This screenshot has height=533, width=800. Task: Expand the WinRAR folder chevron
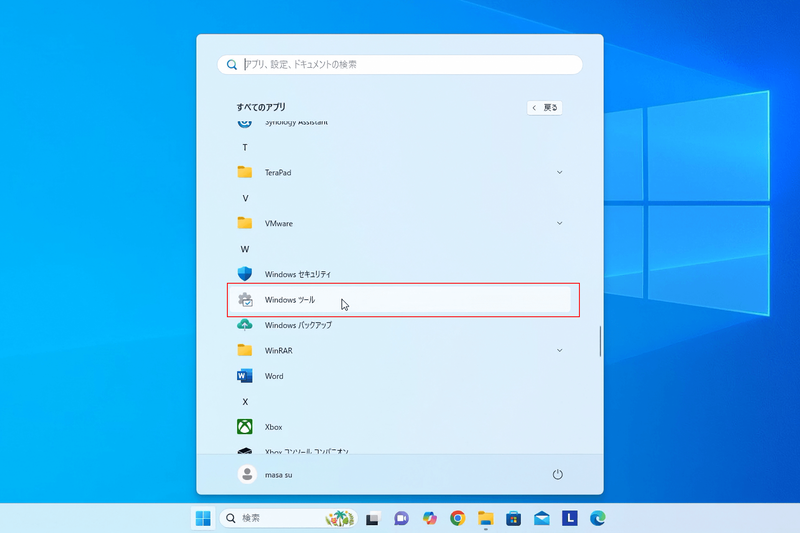tap(560, 350)
